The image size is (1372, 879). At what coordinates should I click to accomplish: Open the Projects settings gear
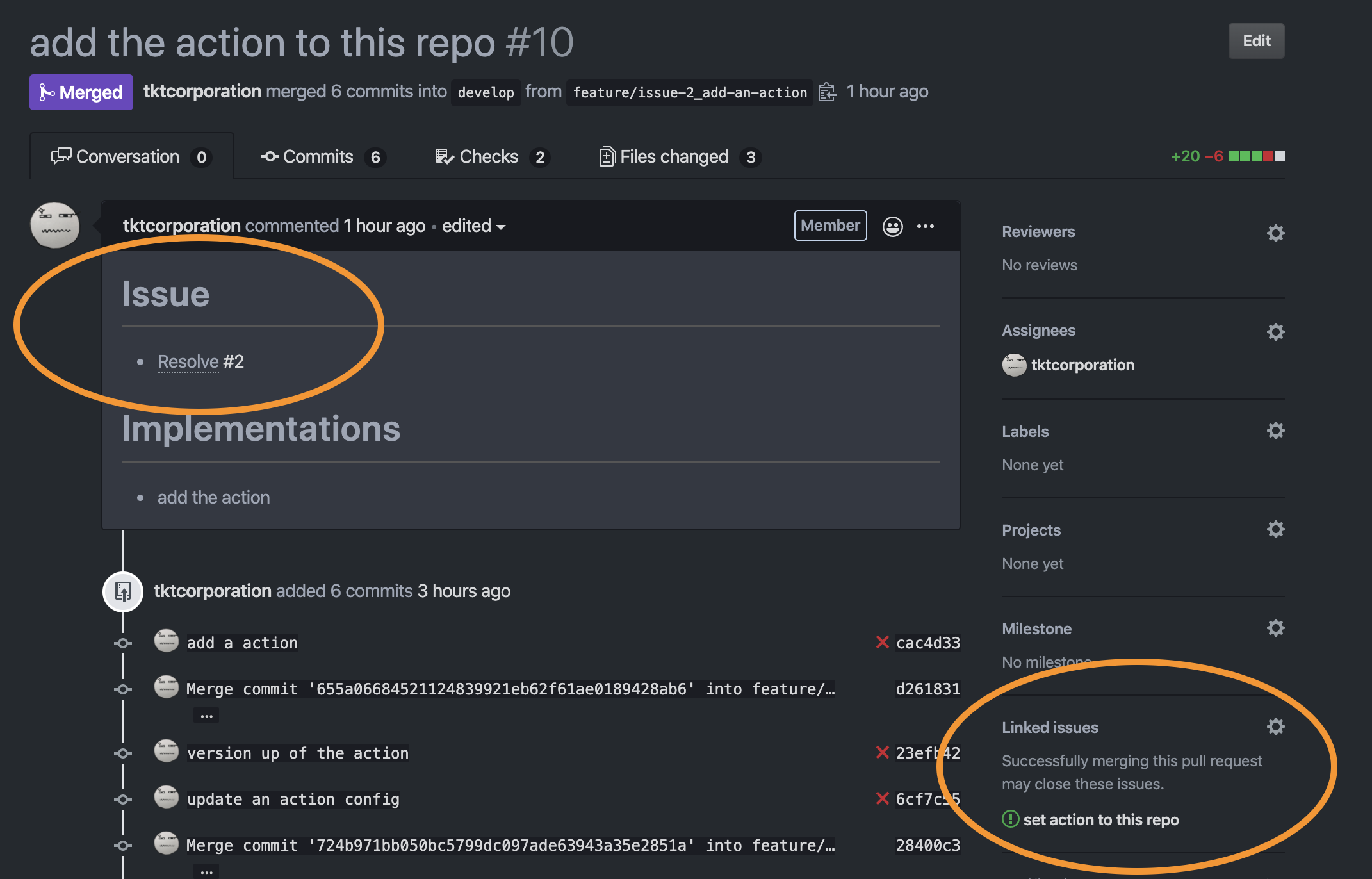click(1275, 529)
